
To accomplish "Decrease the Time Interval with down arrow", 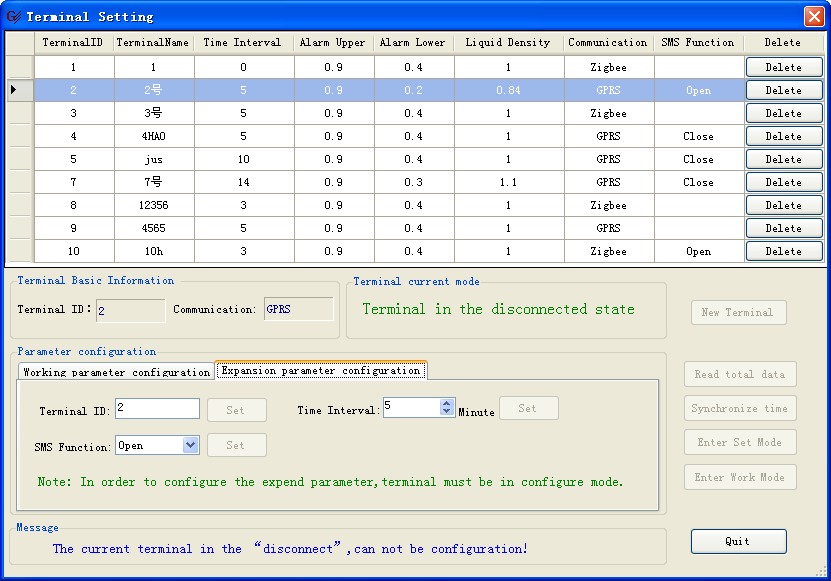I will (x=446, y=412).
